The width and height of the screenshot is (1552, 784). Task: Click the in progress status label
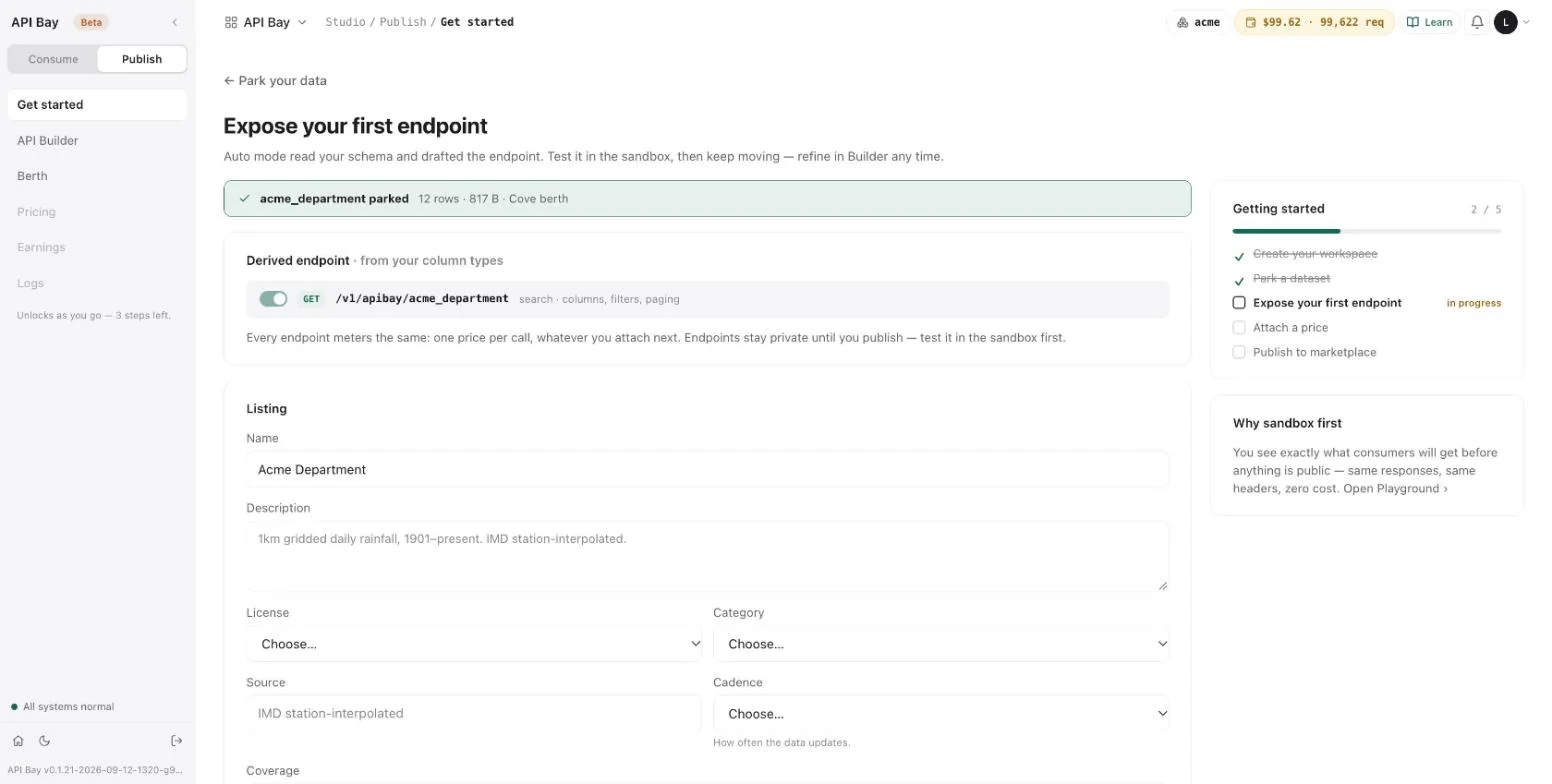coord(1473,303)
